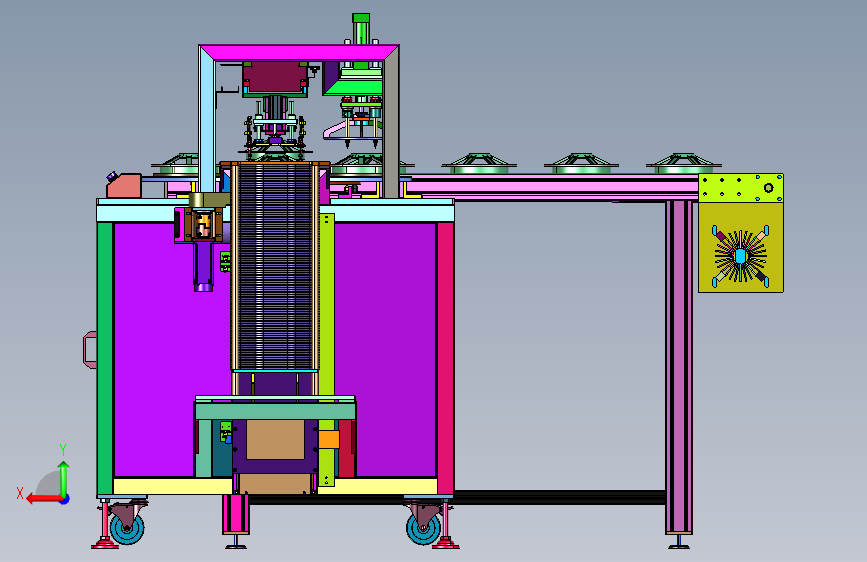Click the blue Z axis dot on triad
Image resolution: width=867 pixels, height=562 pixels.
65,499
